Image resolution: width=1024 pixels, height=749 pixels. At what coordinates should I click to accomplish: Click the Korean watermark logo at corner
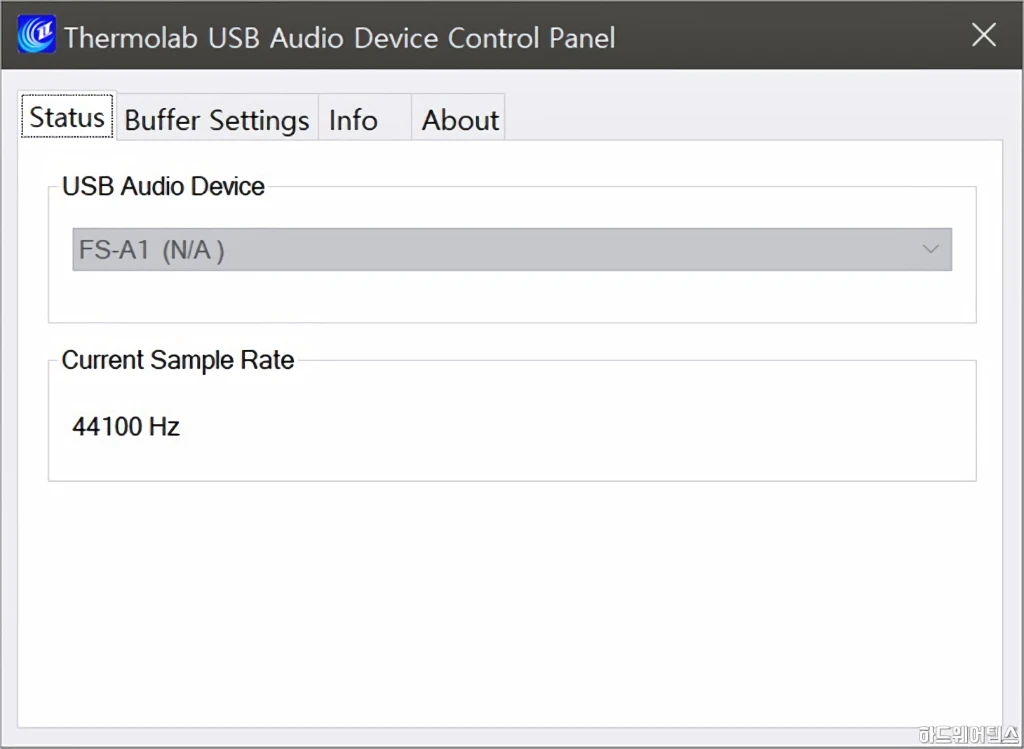click(x=969, y=735)
